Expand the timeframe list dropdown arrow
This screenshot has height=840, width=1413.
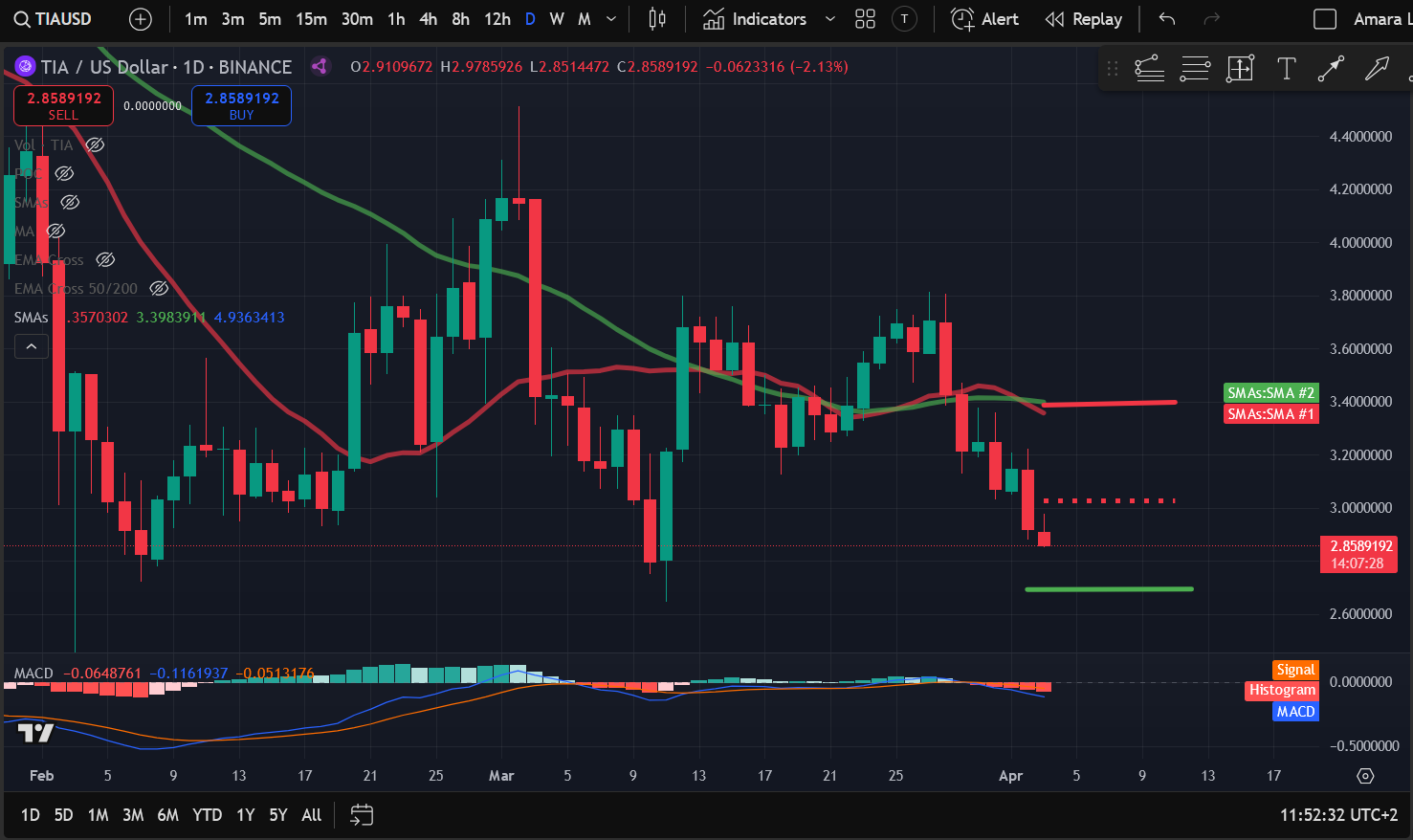611,19
